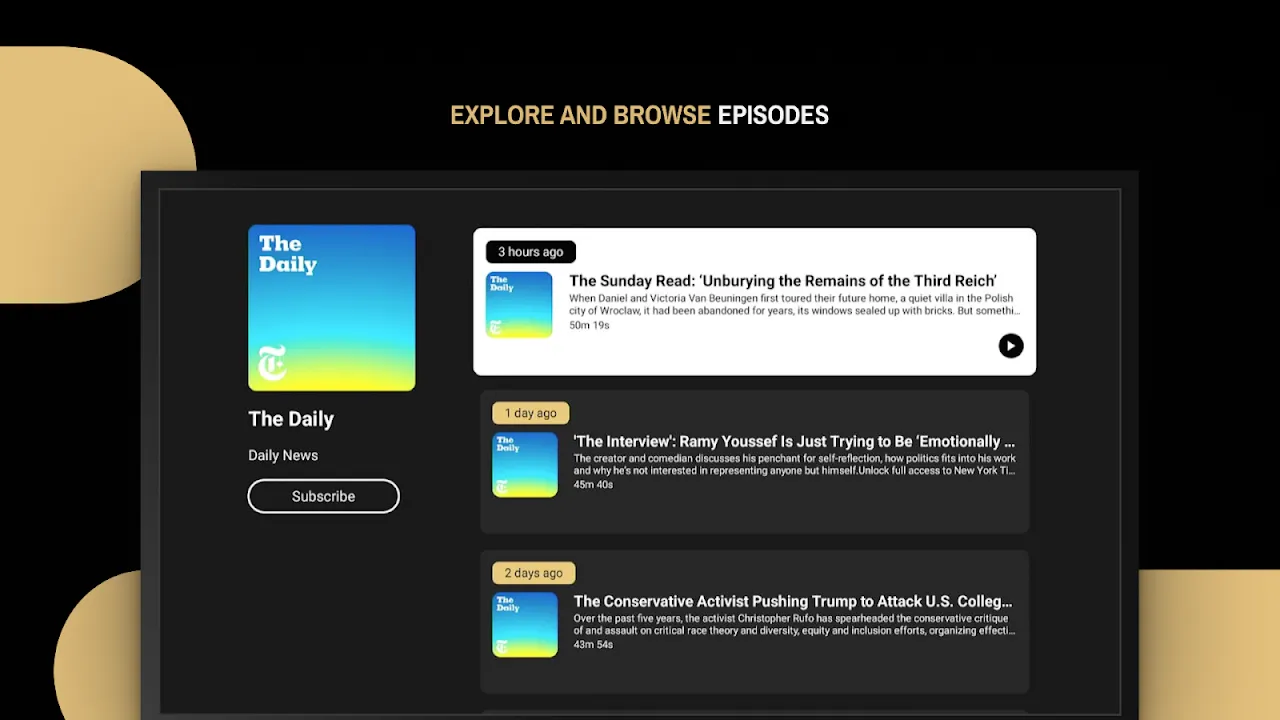
Task: Click the Christopher Rufo episode description text
Action: 795,625
